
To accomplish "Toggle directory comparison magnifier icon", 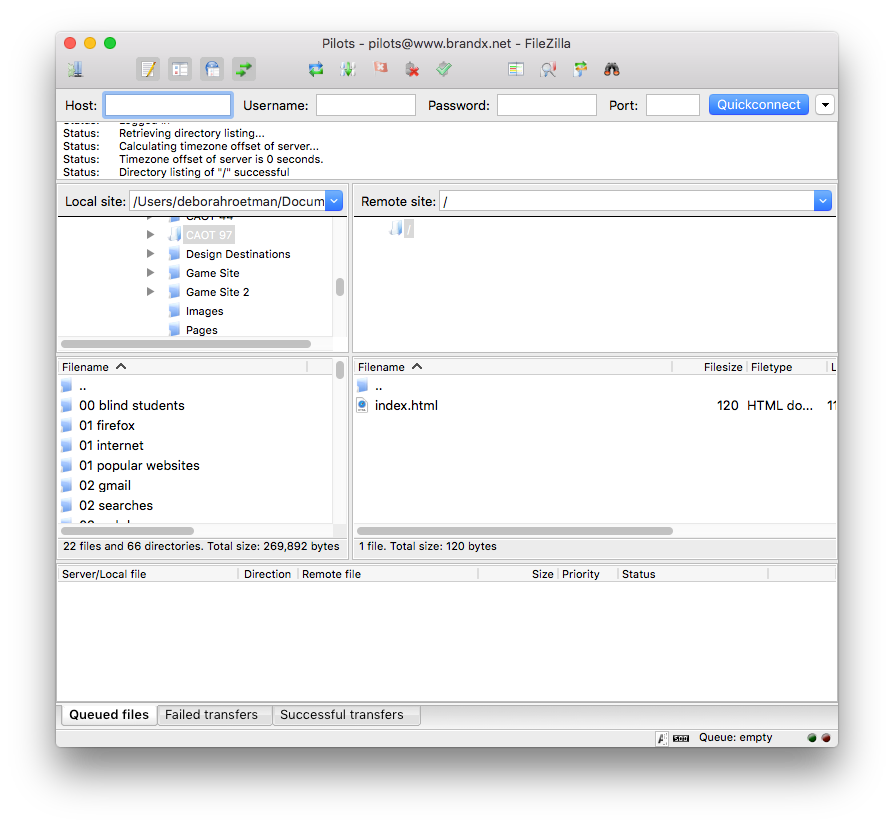I will (x=548, y=70).
